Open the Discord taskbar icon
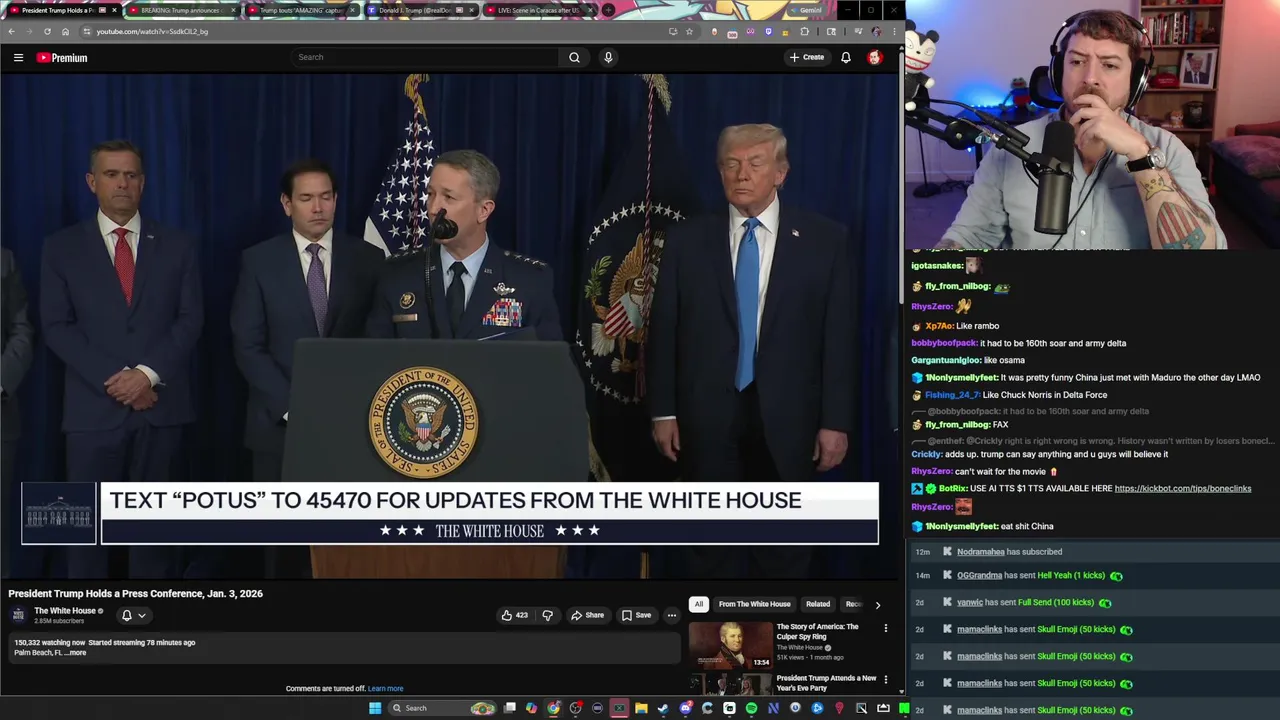Screen dimensions: 1280x720 click(685, 708)
